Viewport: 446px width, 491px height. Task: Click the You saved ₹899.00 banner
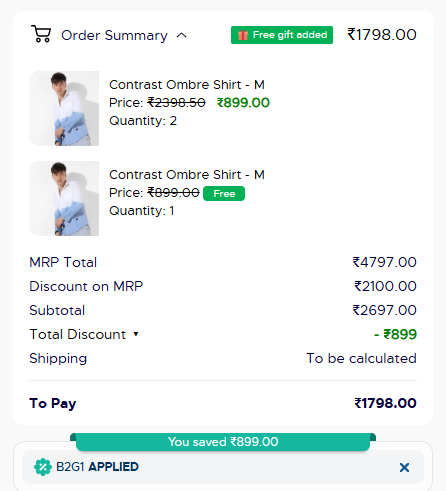tap(223, 442)
